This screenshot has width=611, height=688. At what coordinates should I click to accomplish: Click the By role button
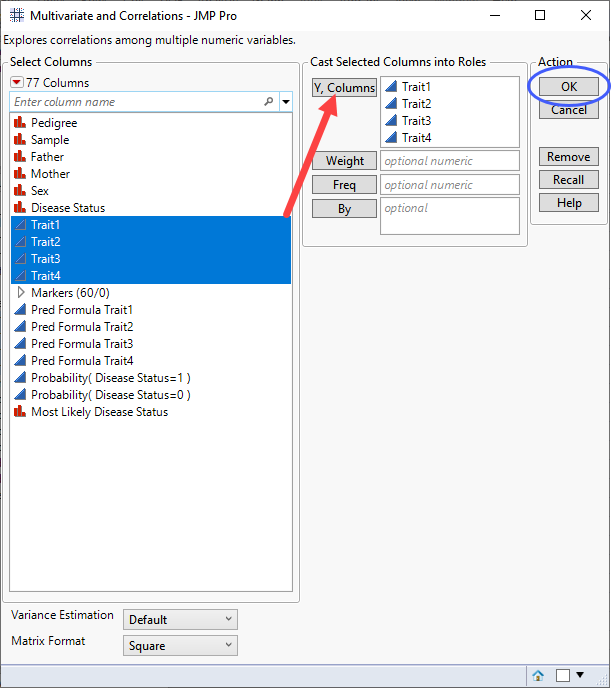[x=344, y=209]
